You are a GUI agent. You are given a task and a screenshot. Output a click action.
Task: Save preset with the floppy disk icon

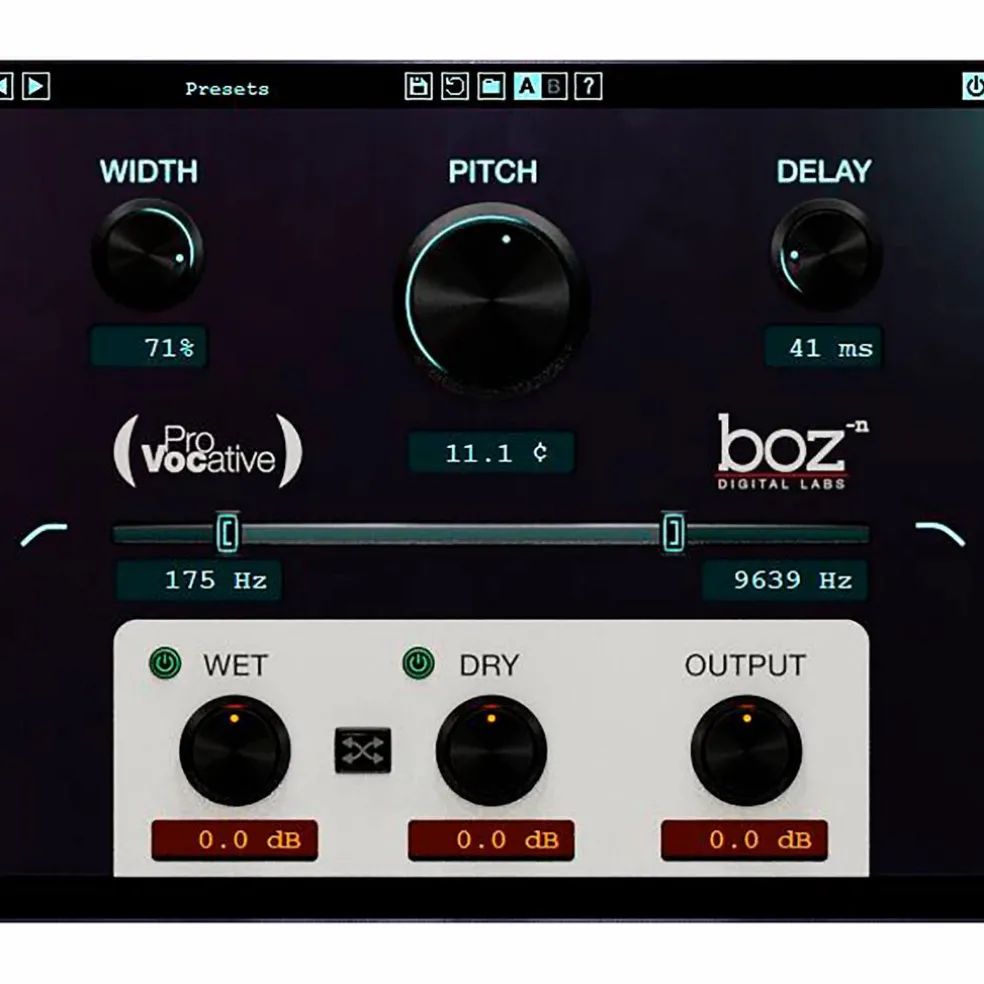419,86
